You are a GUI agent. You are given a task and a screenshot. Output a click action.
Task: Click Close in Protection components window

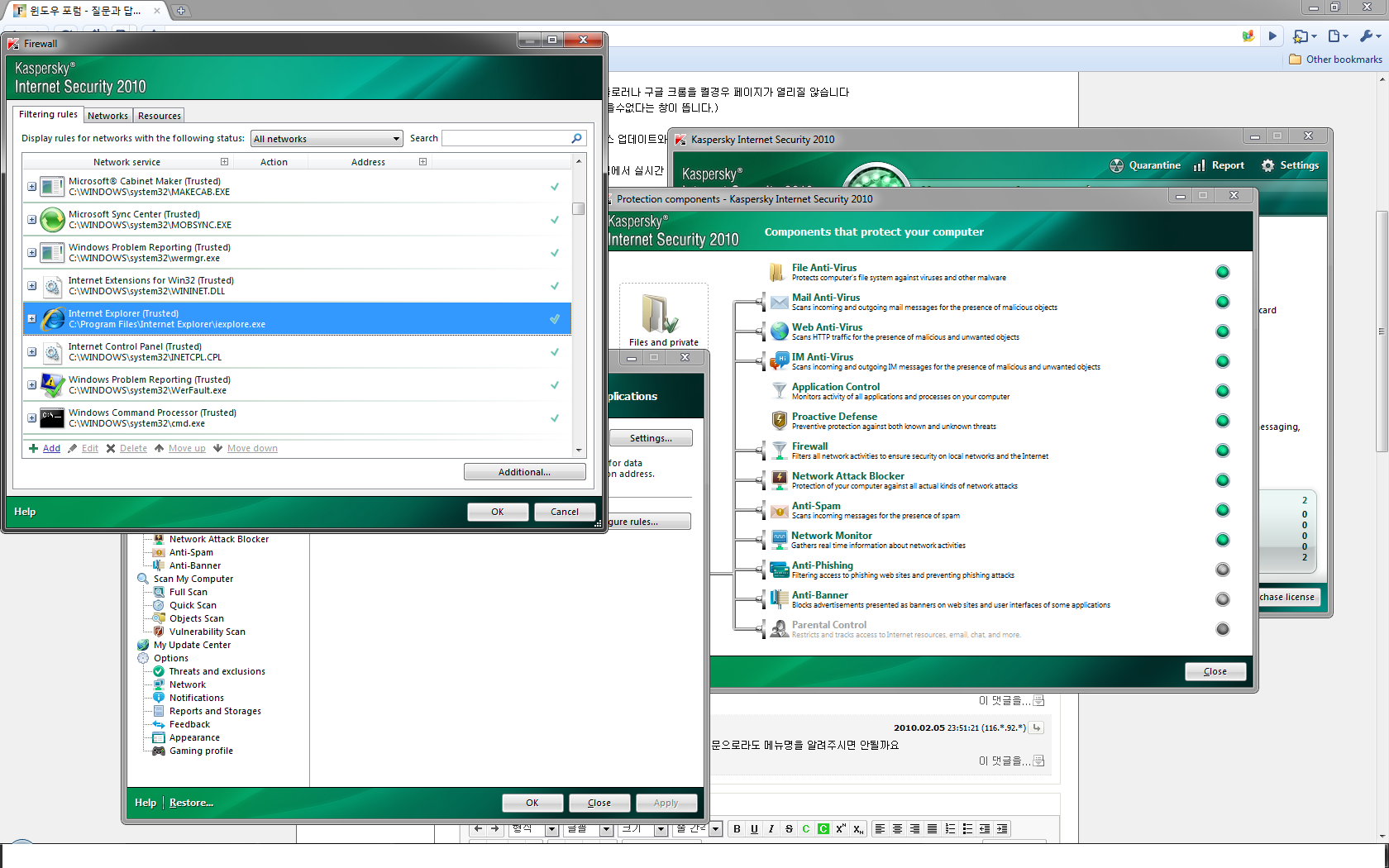click(x=1215, y=671)
